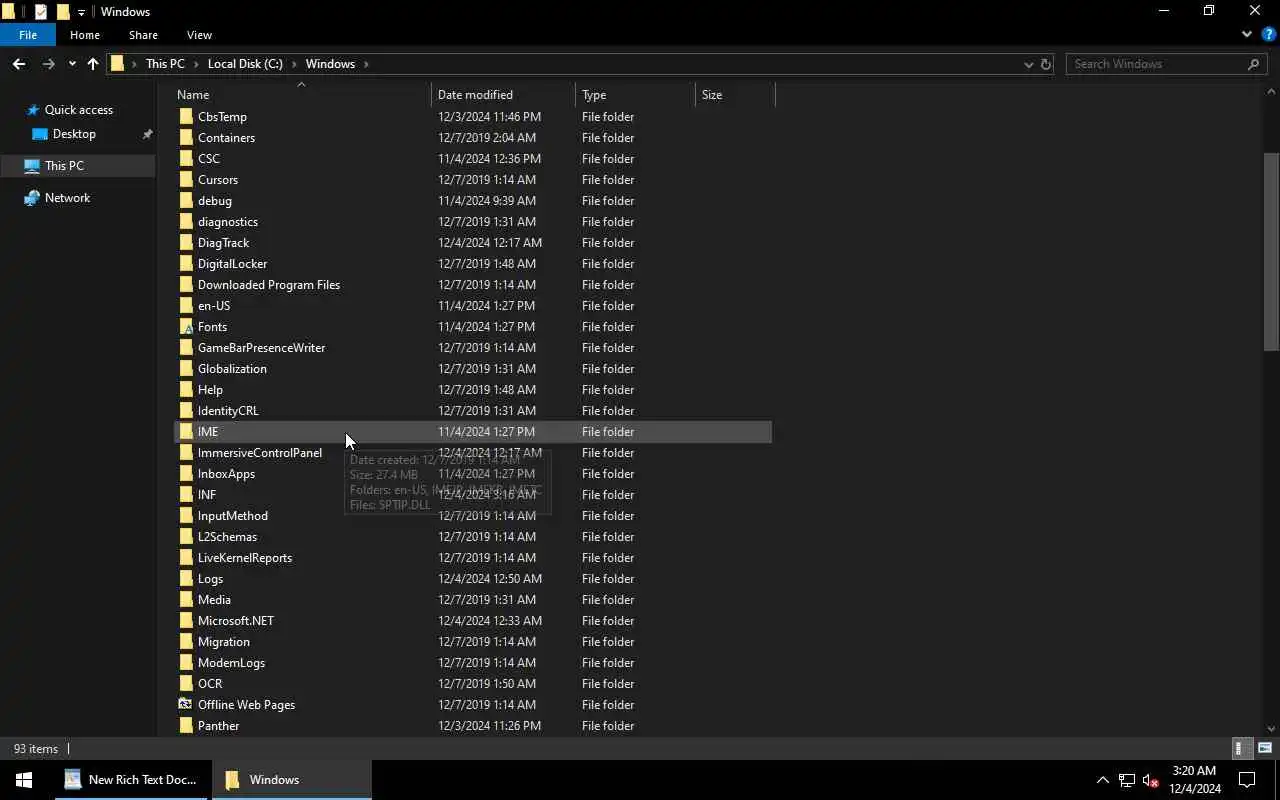The image size is (1280, 800).
Task: Click the Properties quick access toolbar icon
Action: 40,12
